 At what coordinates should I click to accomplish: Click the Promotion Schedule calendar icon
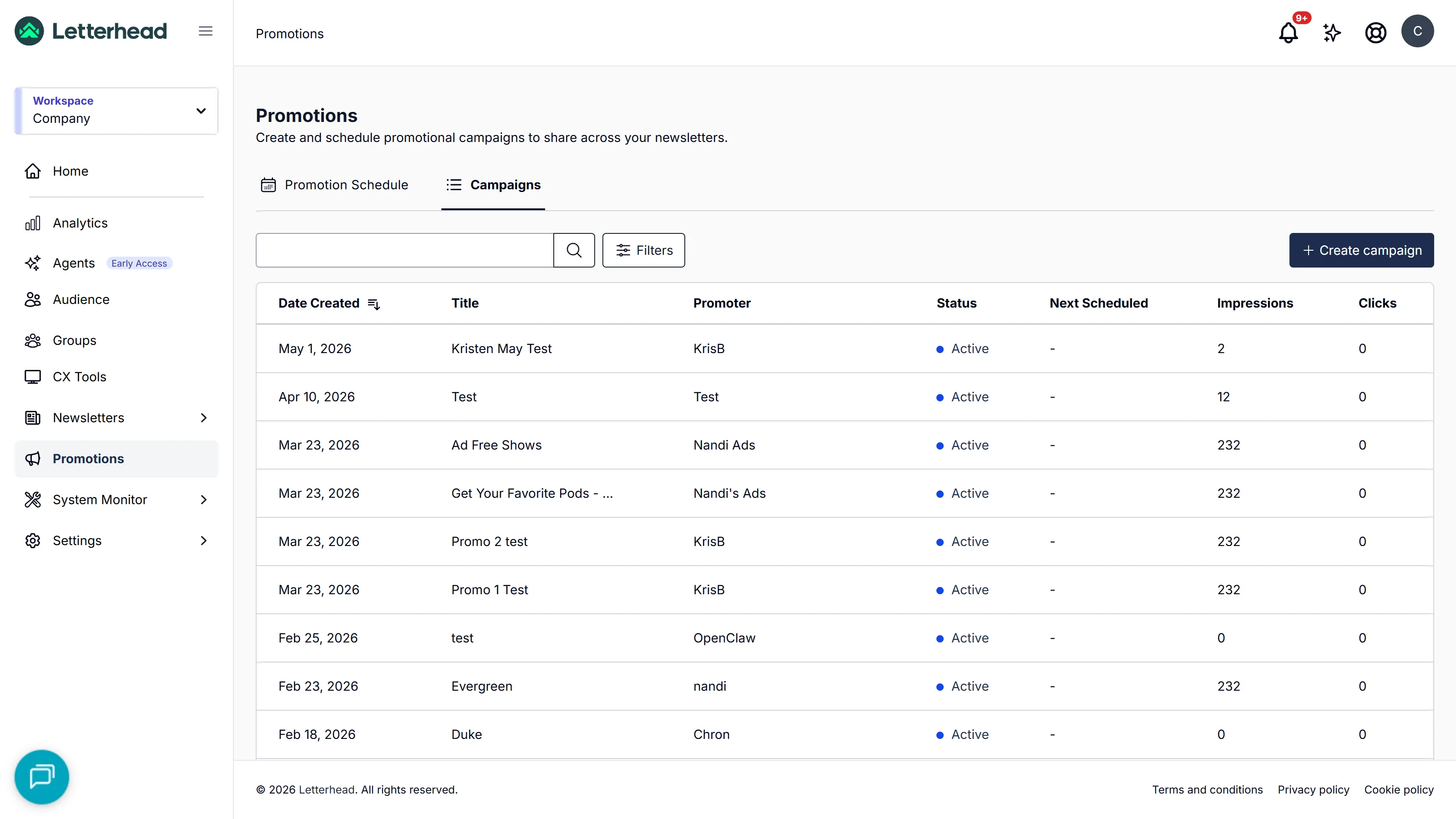point(268,185)
